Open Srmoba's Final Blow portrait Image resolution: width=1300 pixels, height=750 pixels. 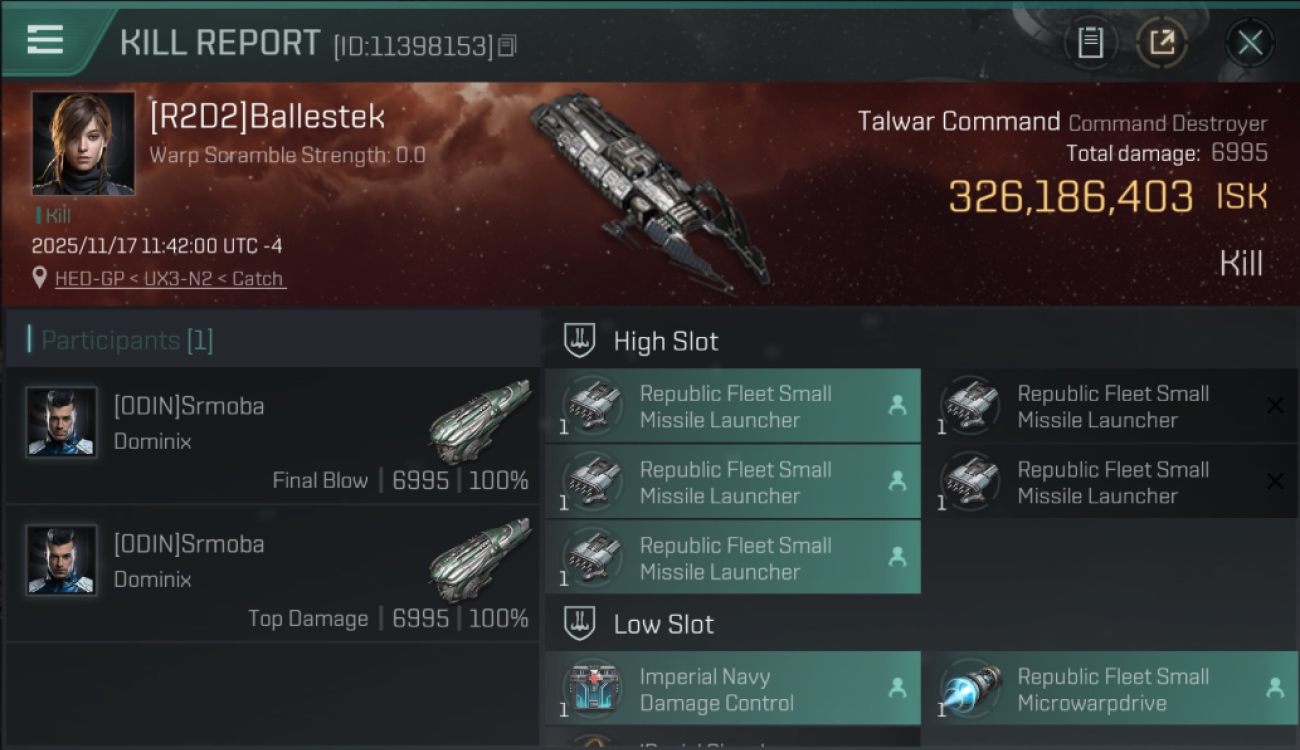[62, 422]
